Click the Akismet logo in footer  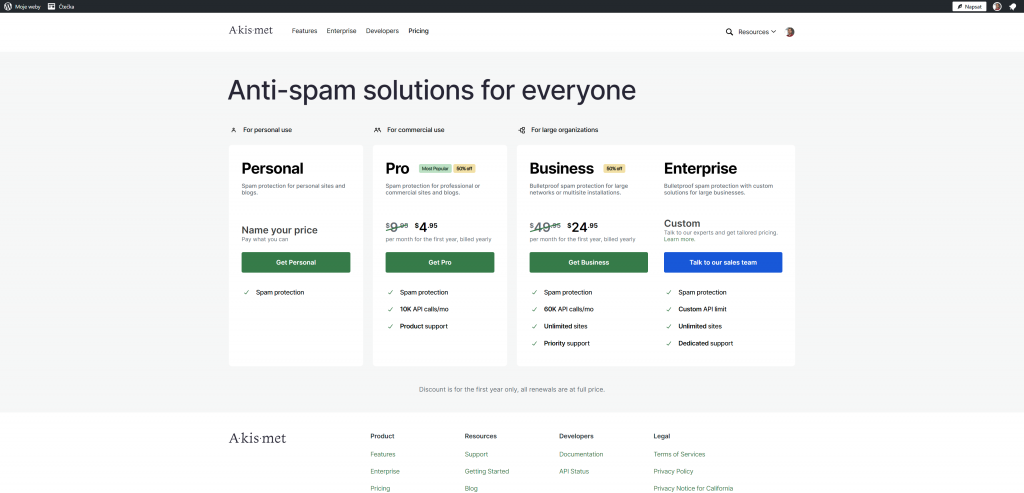point(257,438)
